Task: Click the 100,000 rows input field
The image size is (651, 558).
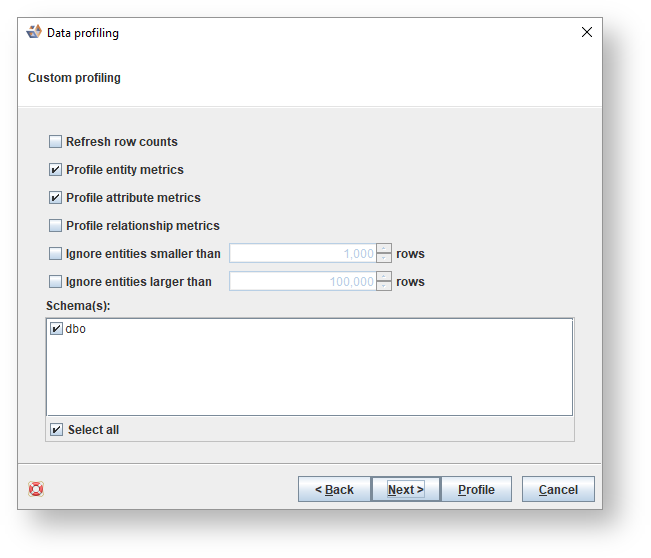Action: click(302, 282)
